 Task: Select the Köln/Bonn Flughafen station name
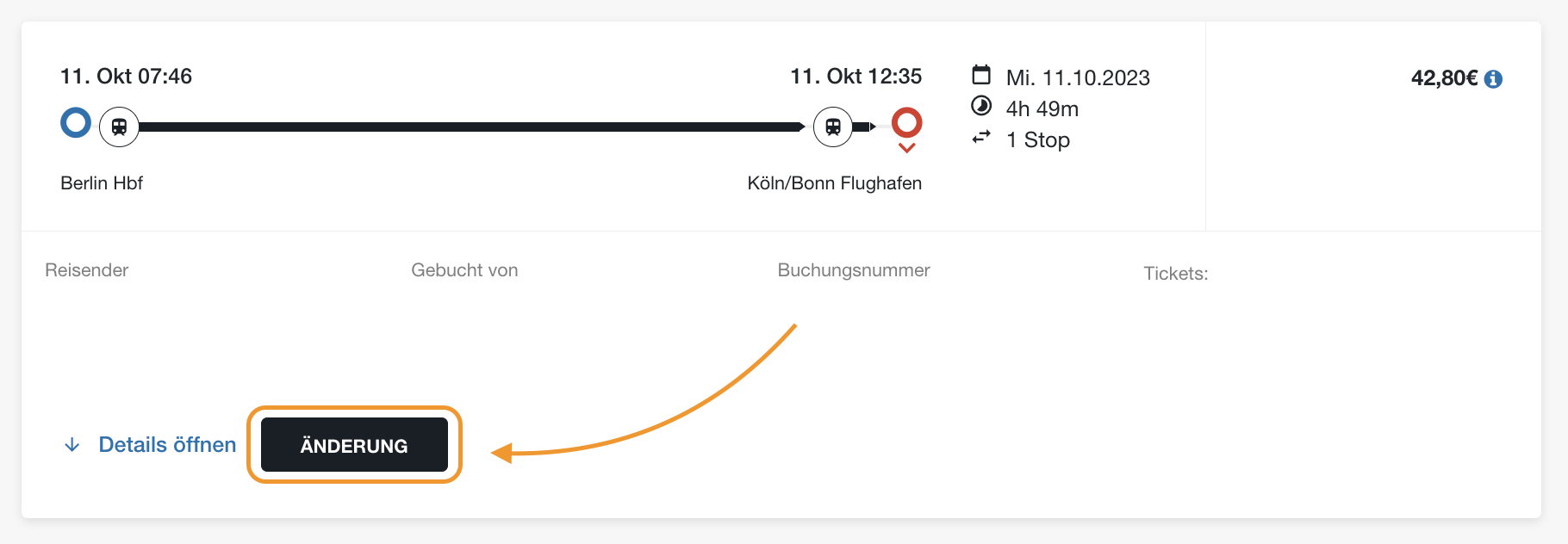click(834, 183)
